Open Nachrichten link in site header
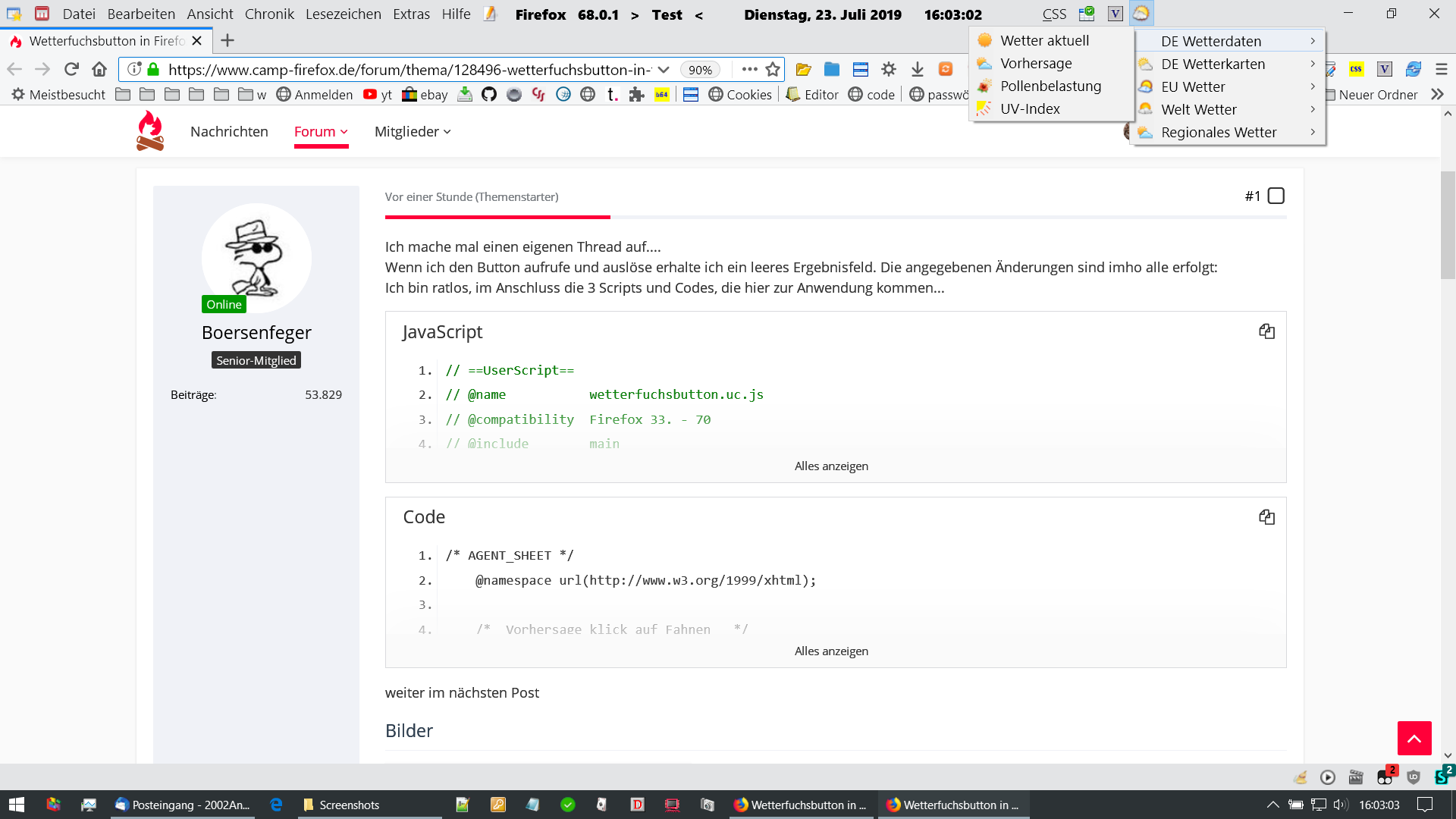Screen dimensions: 1456x819 229,132
